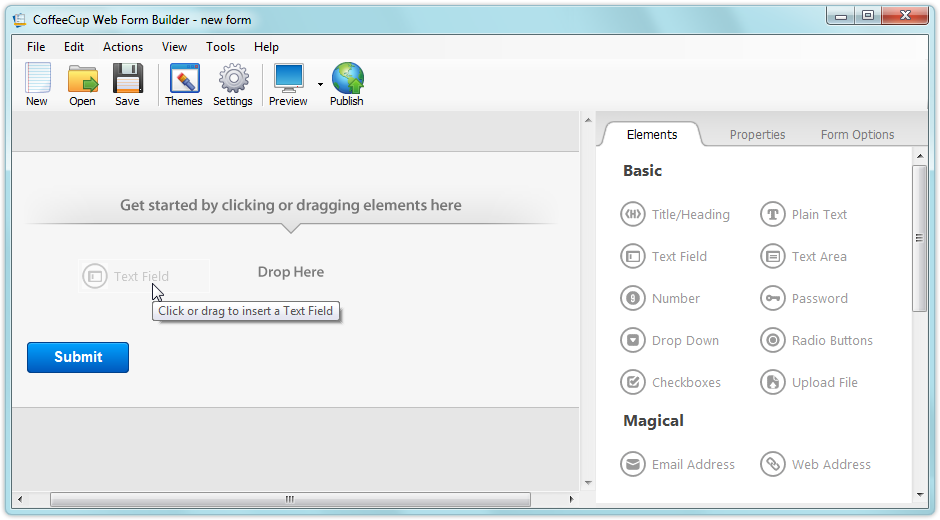Insert a Title/Heading element
This screenshot has width=940, height=520.
coord(675,214)
